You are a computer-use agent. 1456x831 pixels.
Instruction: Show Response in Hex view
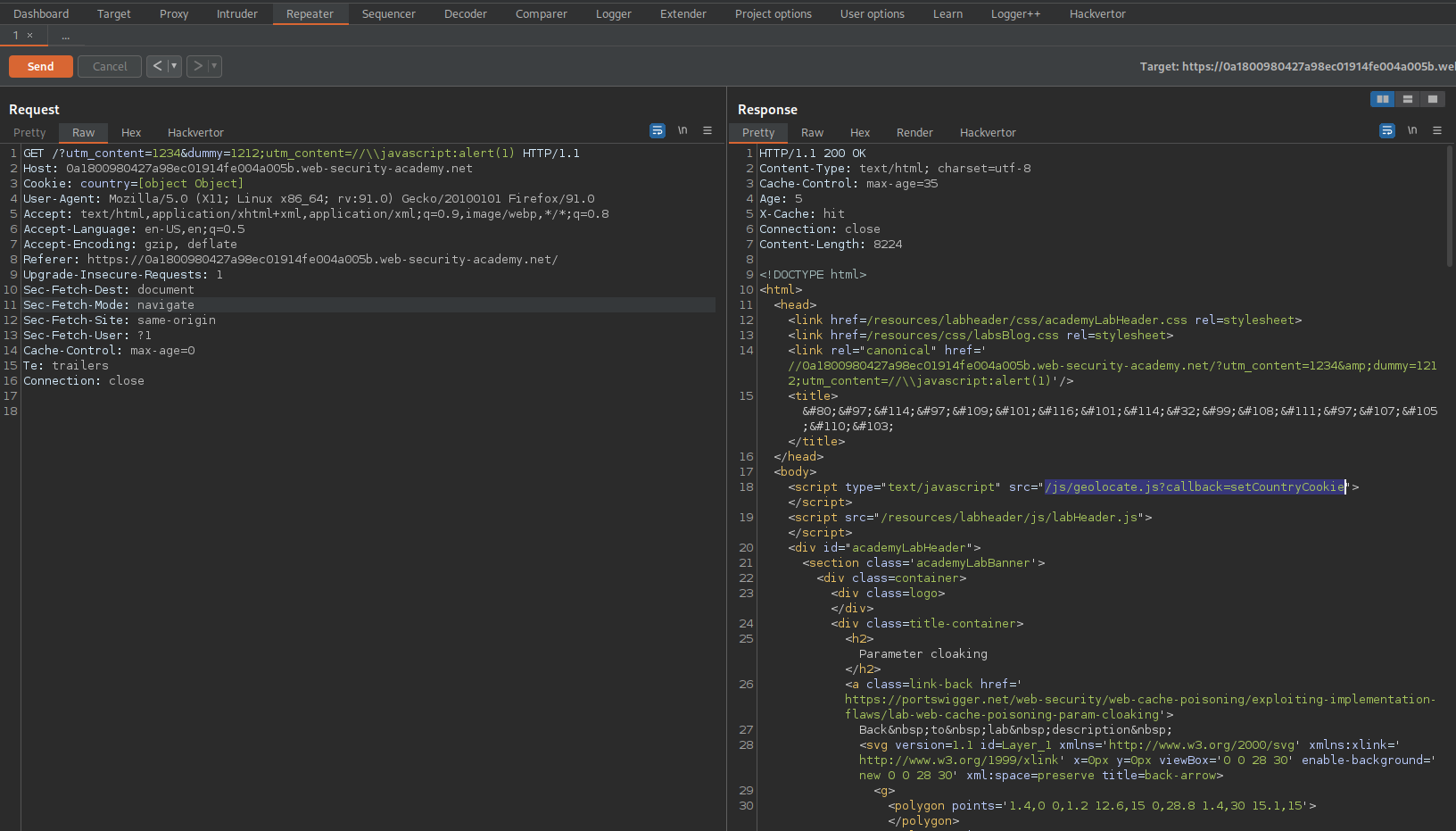(860, 132)
